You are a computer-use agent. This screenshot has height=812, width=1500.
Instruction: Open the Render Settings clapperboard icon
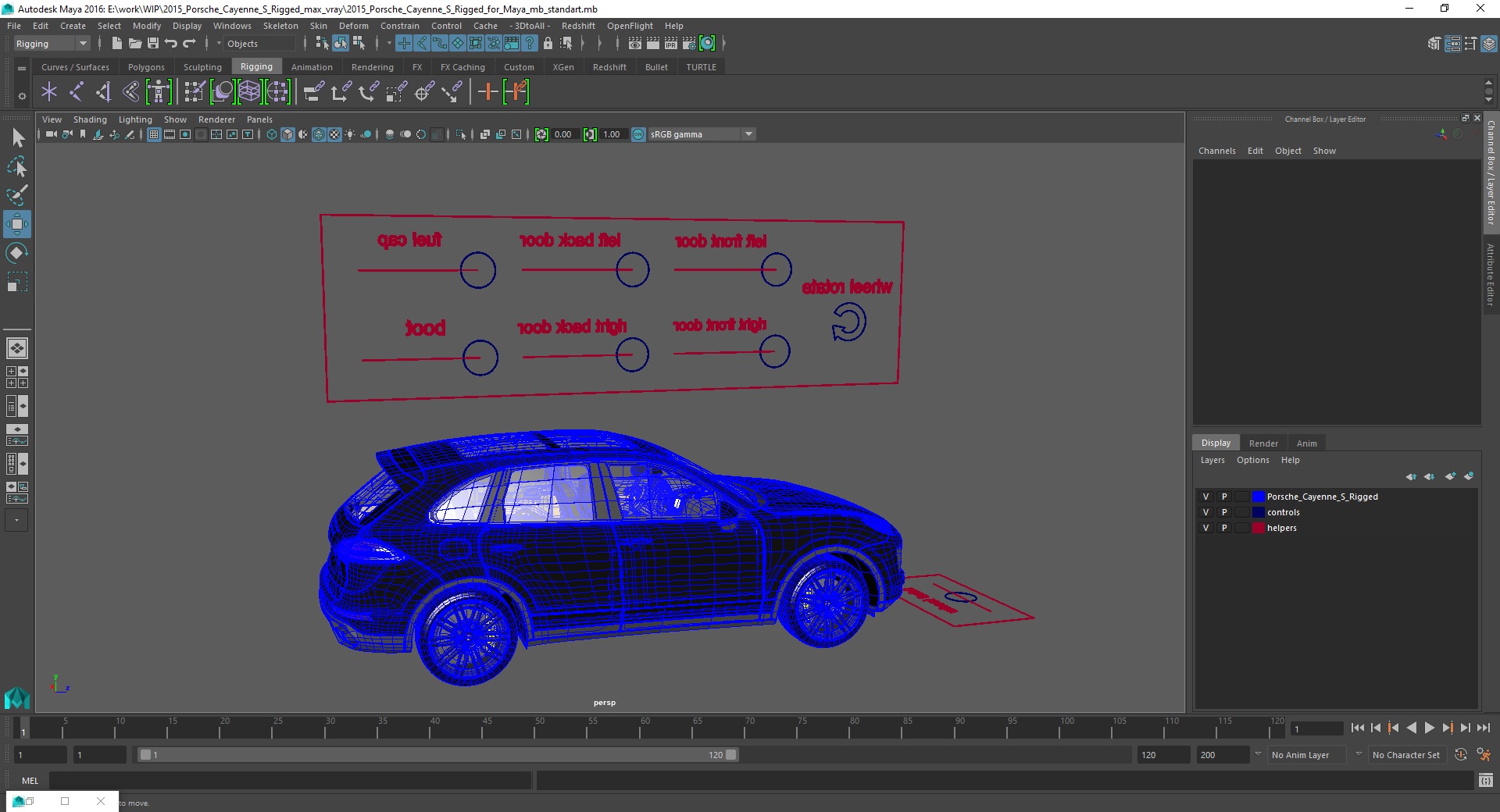tap(689, 44)
